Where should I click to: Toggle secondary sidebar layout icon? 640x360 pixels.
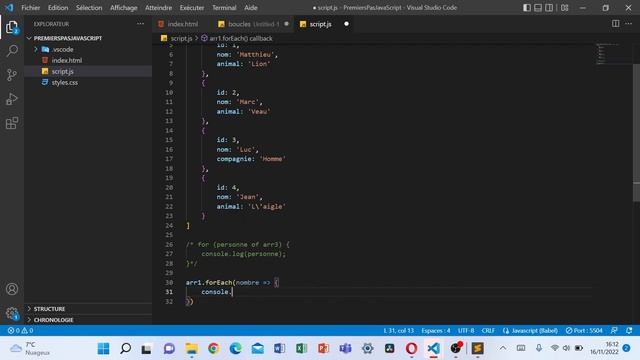(x=549, y=8)
